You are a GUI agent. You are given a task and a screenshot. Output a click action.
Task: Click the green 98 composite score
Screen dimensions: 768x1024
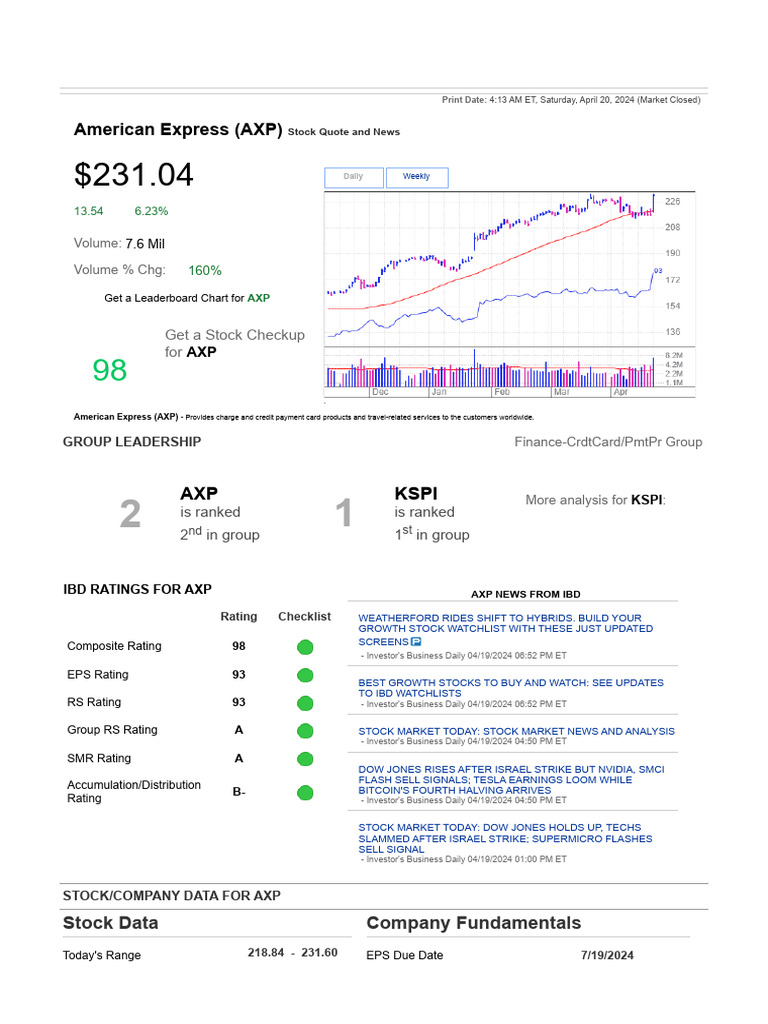[x=110, y=371]
